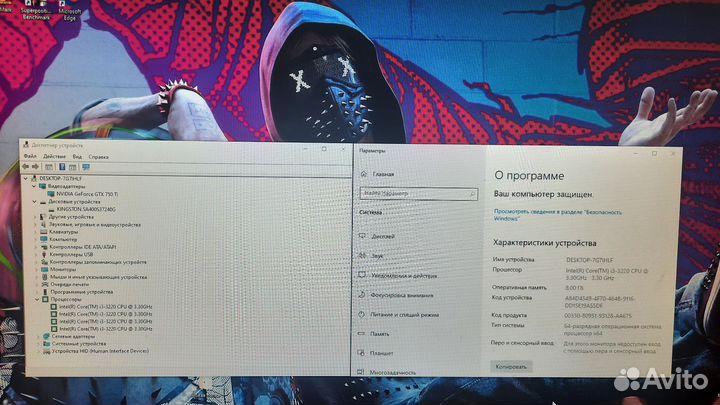Open Многозадачность settings page
The height and width of the screenshot is (405, 720).
[393, 372]
